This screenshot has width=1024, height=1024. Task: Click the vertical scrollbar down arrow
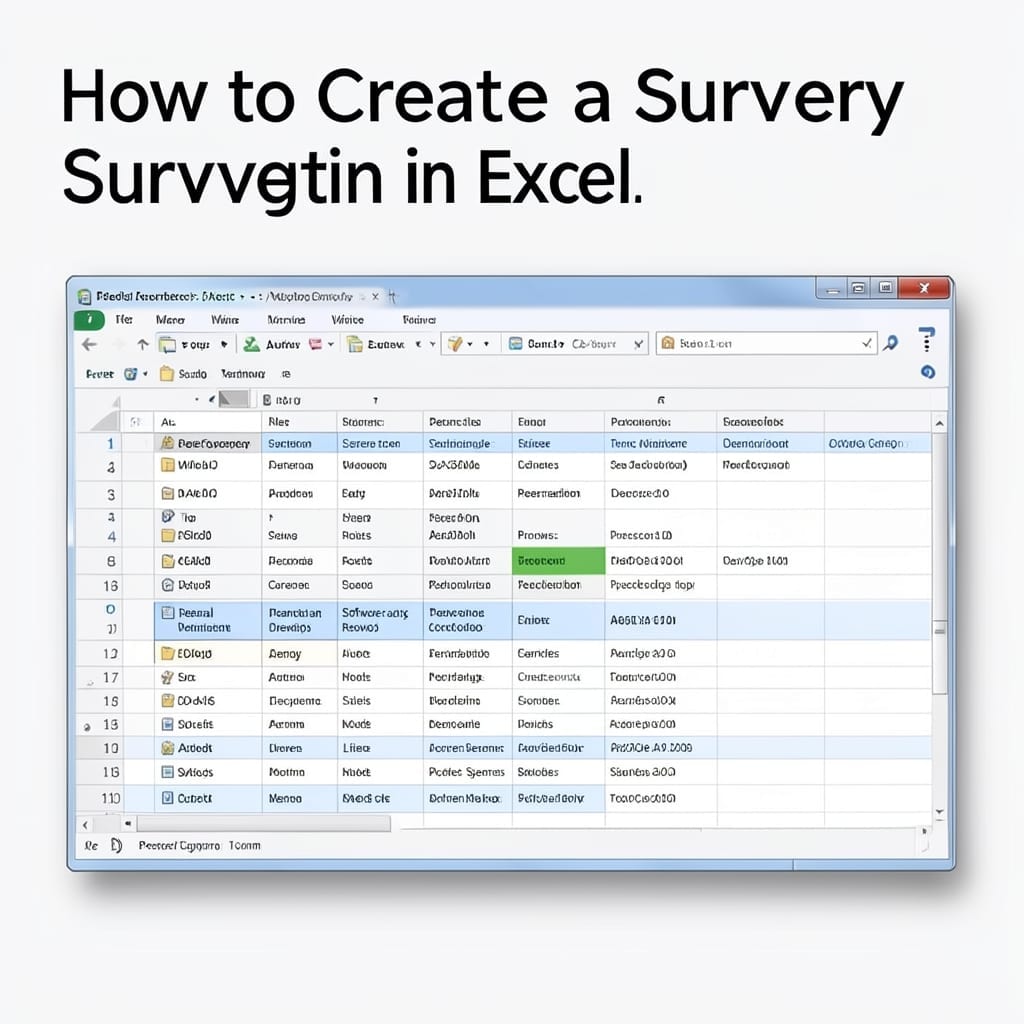click(939, 812)
